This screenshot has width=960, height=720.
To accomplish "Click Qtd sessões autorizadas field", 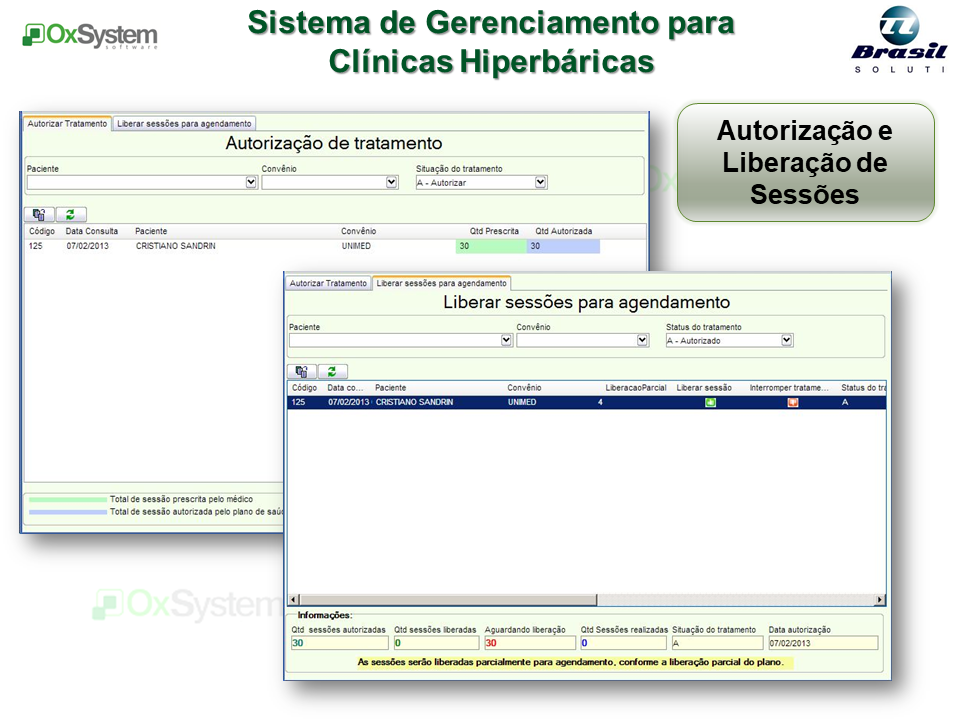I will pos(339,643).
